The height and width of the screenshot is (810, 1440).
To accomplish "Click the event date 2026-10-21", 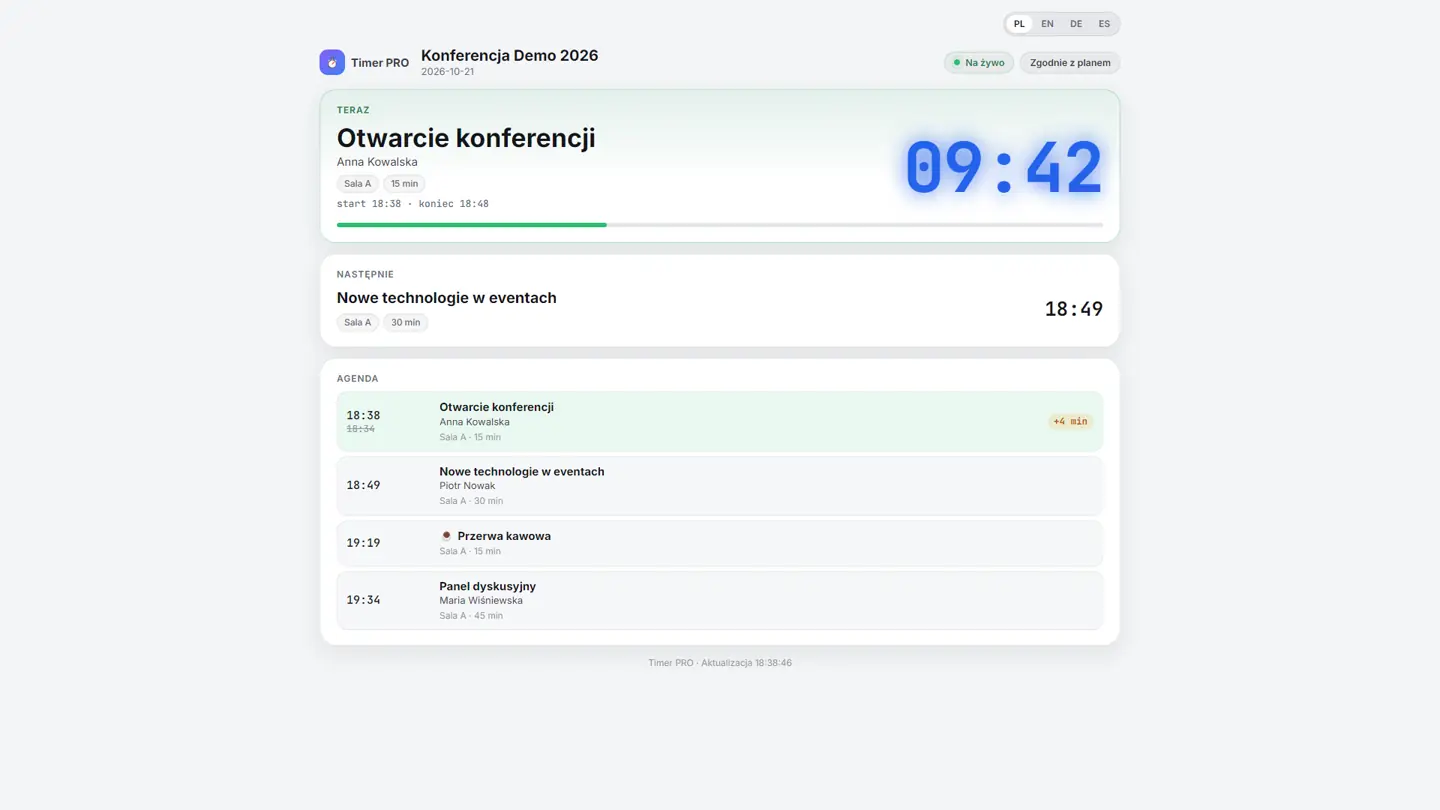I will coord(447,72).
